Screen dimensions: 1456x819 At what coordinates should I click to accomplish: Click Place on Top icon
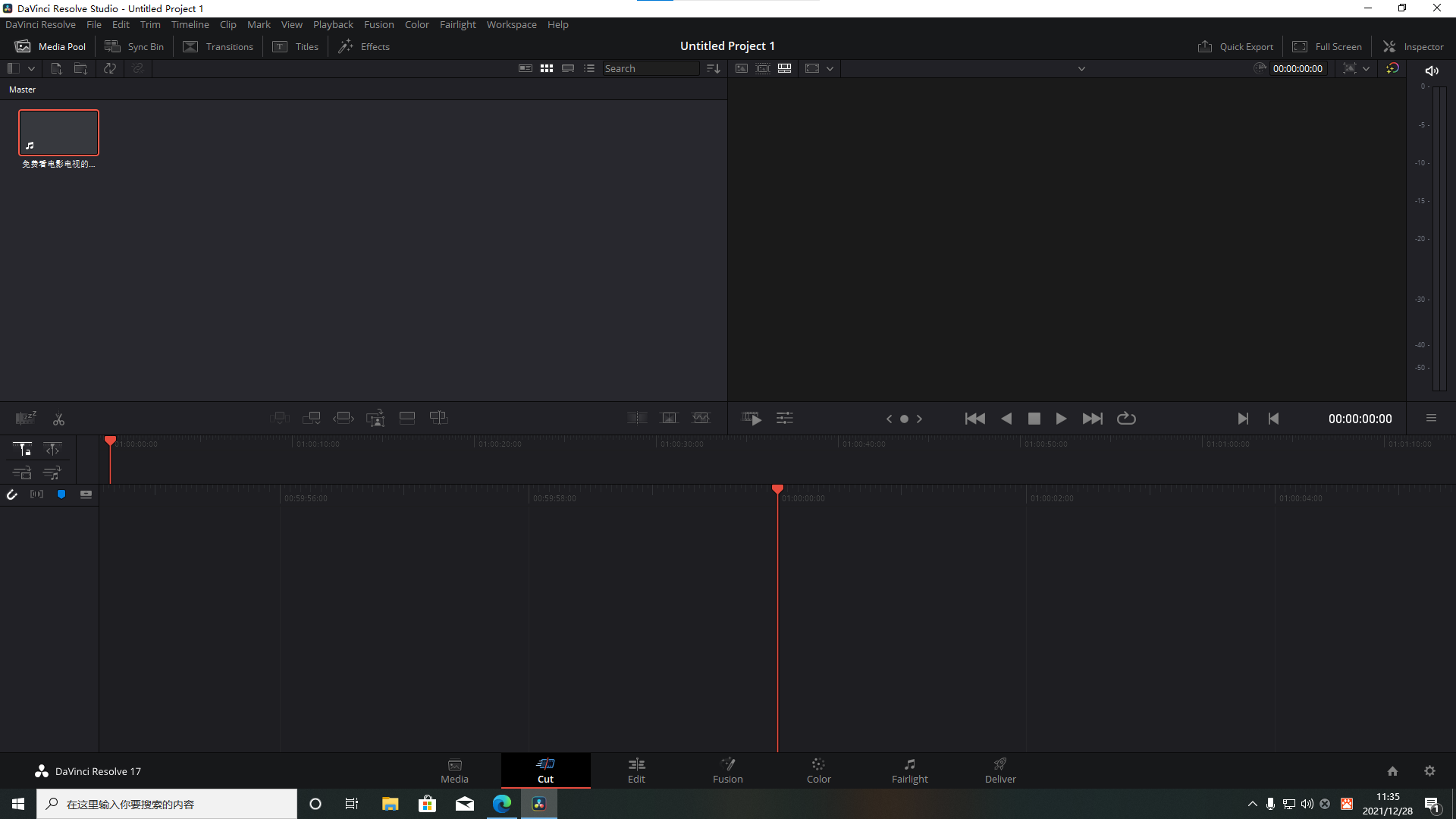[407, 418]
